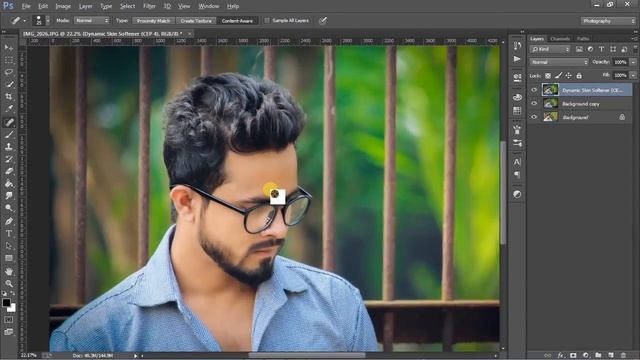Select the Spot Healing Brush tool
This screenshot has width=640, height=360.
click(9, 122)
